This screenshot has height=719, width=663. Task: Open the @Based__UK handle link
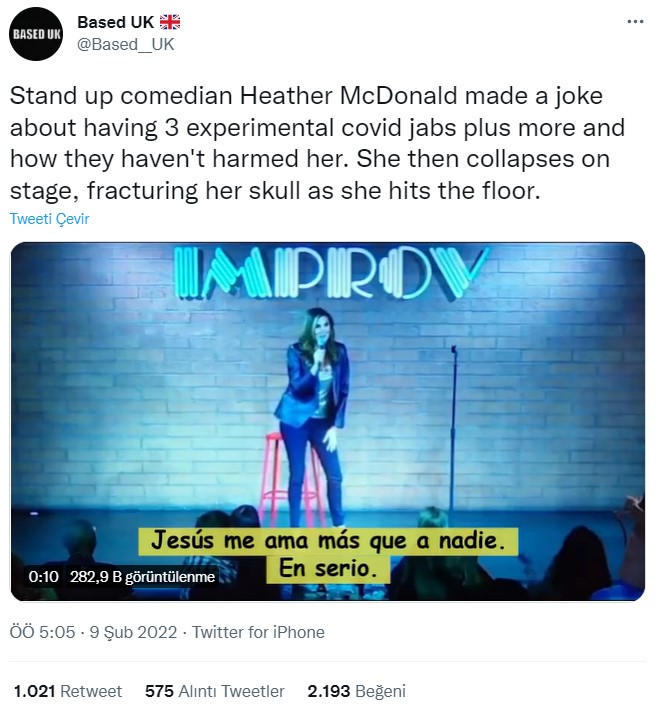coord(119,43)
